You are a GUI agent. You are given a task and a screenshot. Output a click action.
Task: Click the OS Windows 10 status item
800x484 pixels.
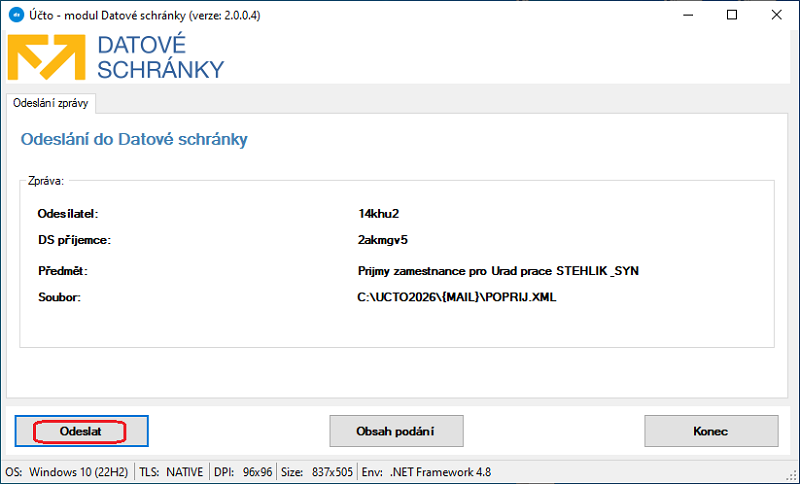(x=67, y=471)
